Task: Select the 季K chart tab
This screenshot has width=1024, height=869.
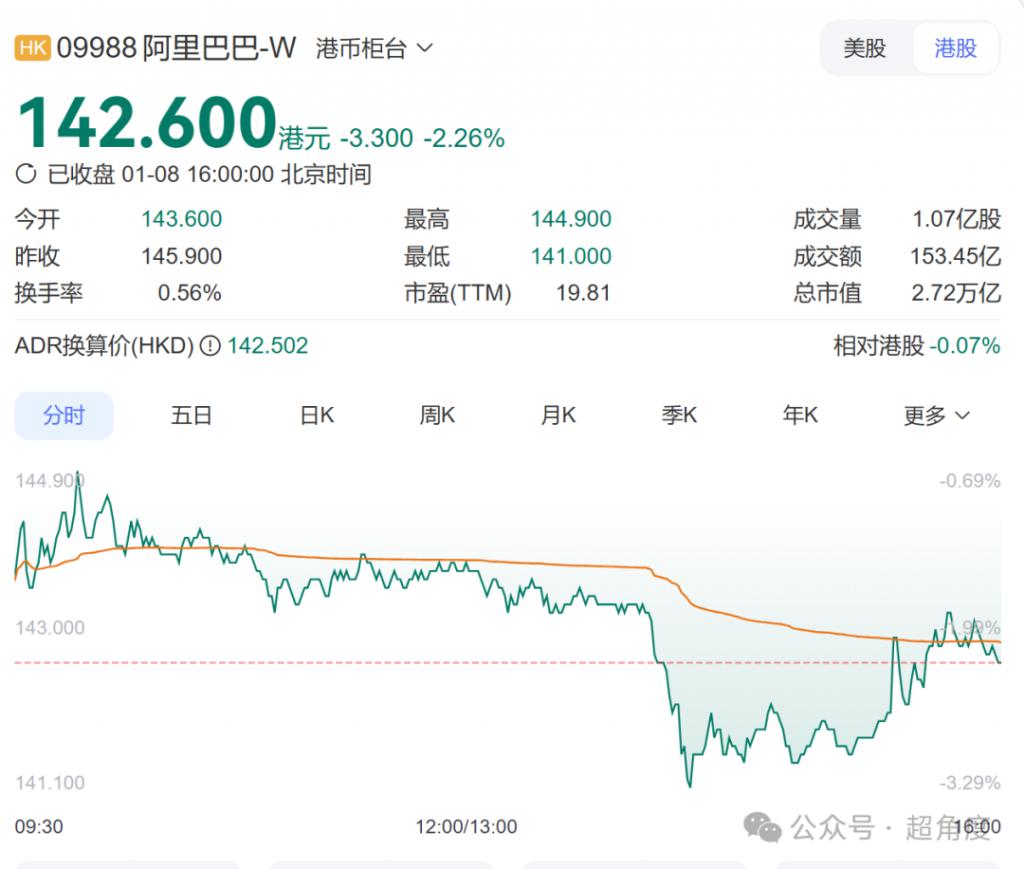Action: point(679,415)
